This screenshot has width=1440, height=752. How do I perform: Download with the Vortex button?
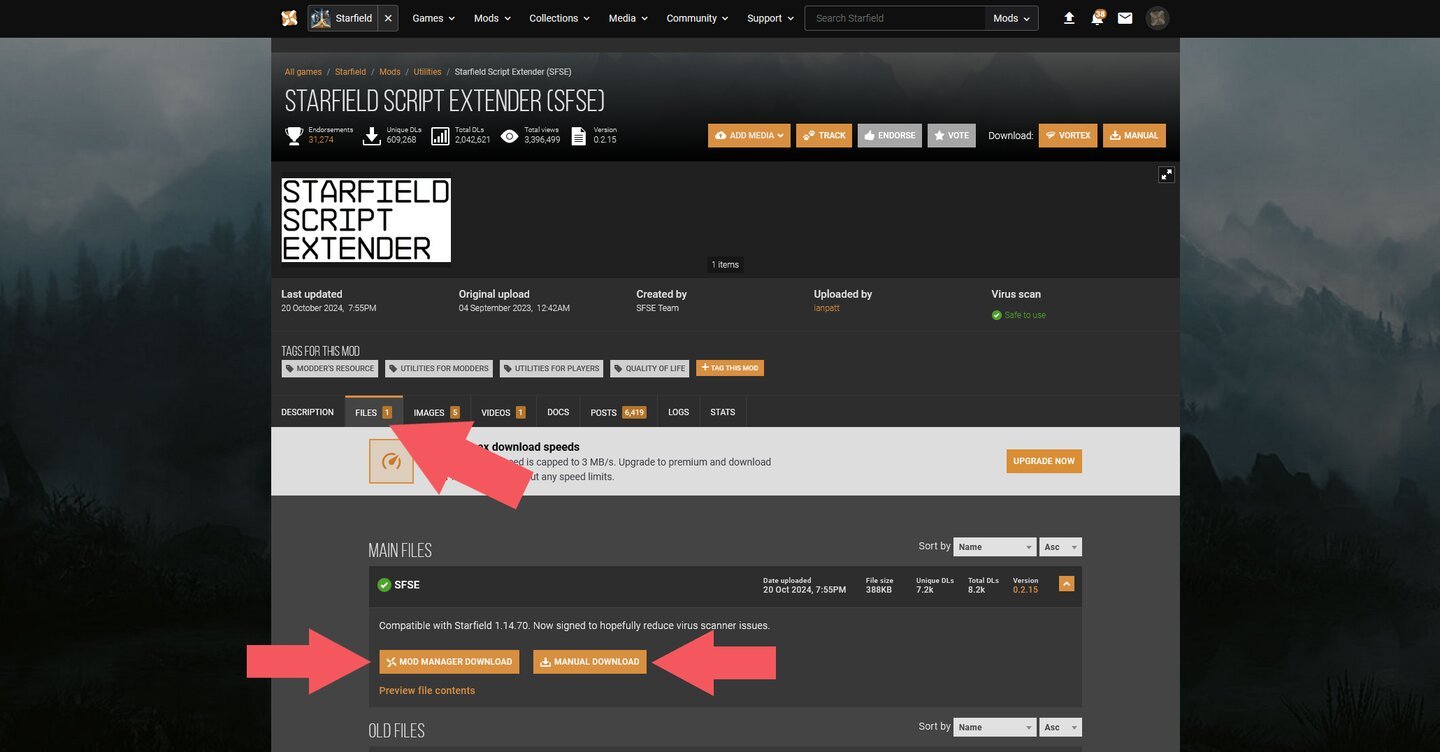(x=1068, y=135)
